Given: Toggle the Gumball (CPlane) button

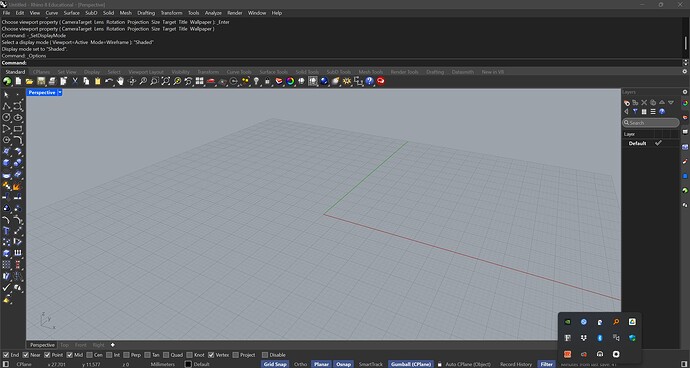Looking at the screenshot, I should pos(411,364).
